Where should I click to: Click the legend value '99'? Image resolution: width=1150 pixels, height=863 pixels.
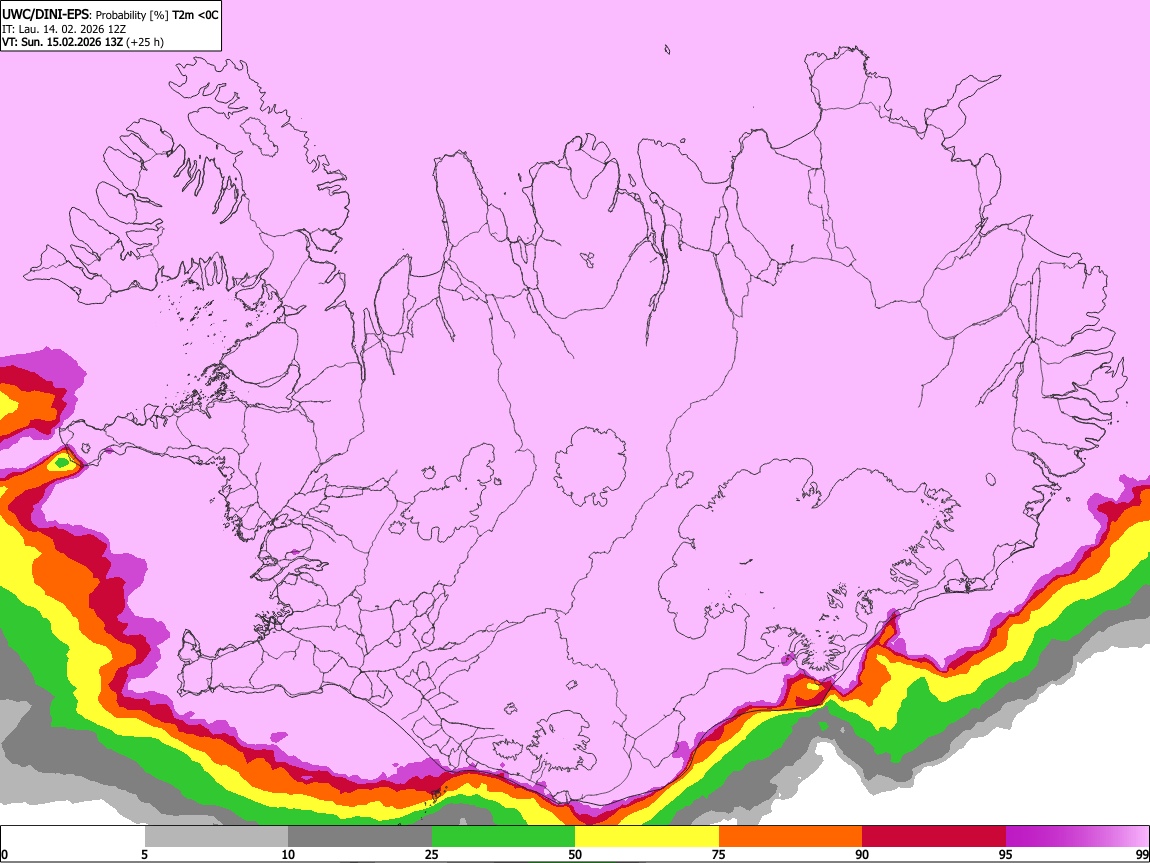(x=1141, y=854)
